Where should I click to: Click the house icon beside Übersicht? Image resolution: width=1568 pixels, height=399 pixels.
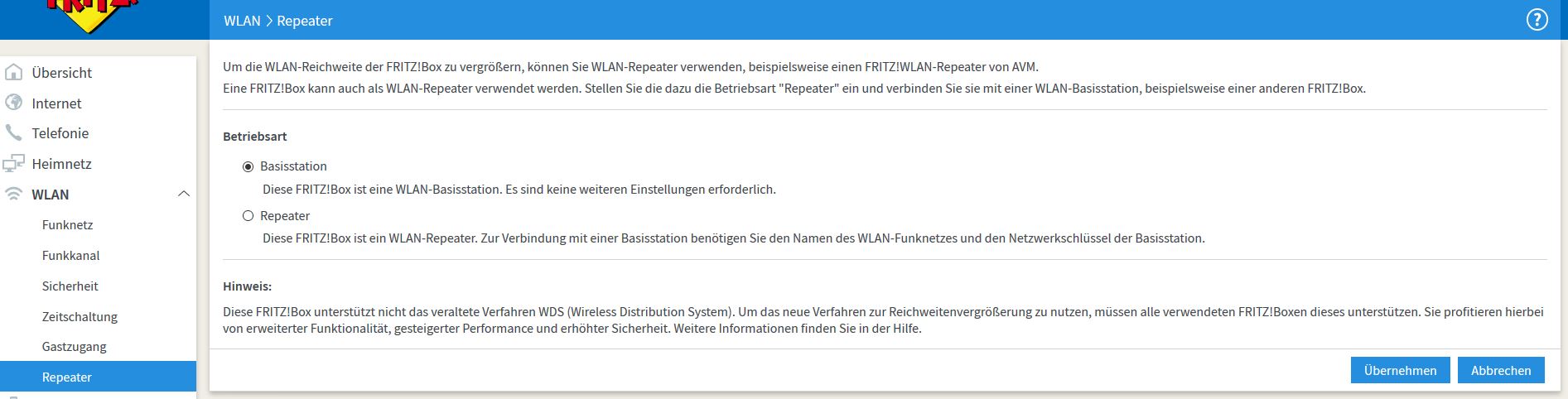click(x=13, y=72)
